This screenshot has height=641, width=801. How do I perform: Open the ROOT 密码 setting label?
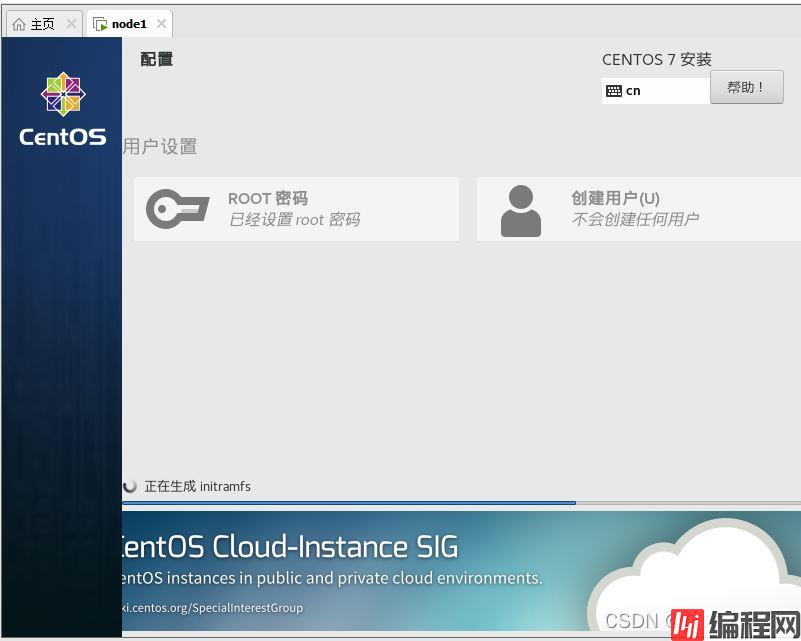267,198
